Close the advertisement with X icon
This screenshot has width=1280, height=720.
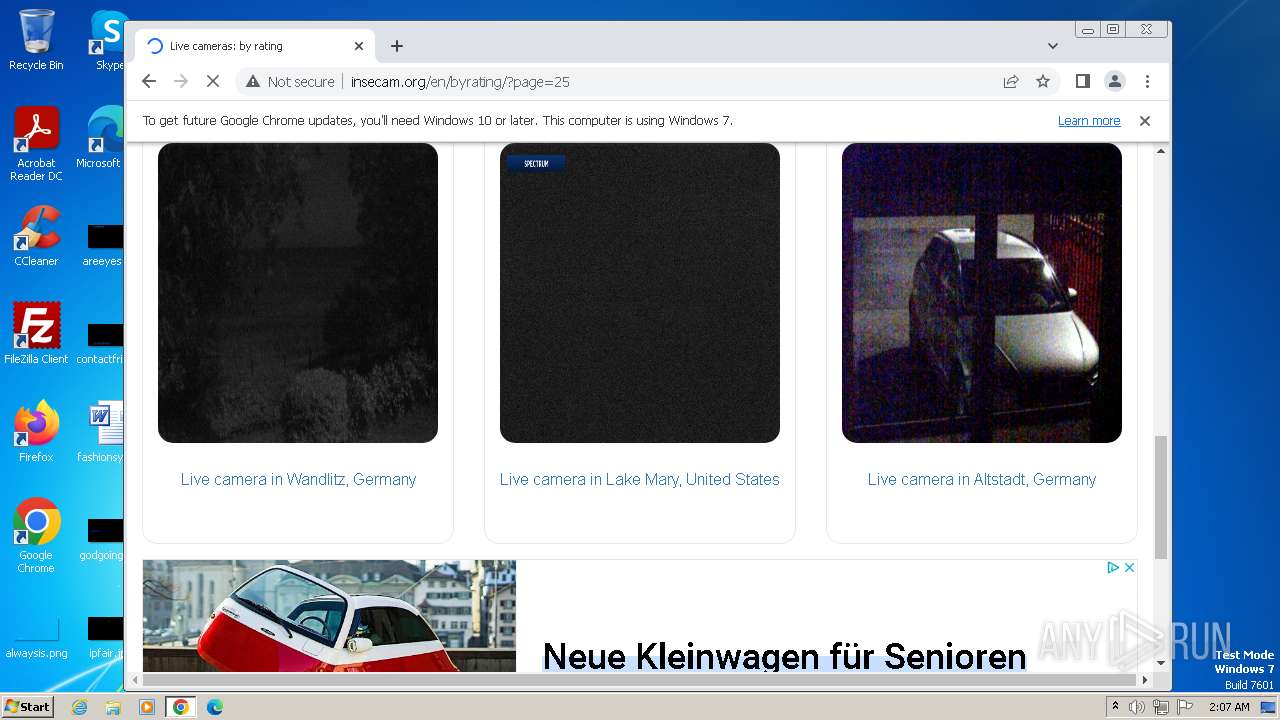coord(1130,567)
